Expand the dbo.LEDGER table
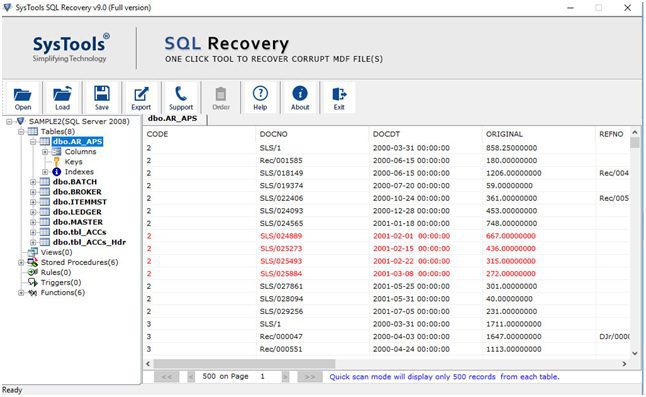The width and height of the screenshot is (646, 397). 33,212
